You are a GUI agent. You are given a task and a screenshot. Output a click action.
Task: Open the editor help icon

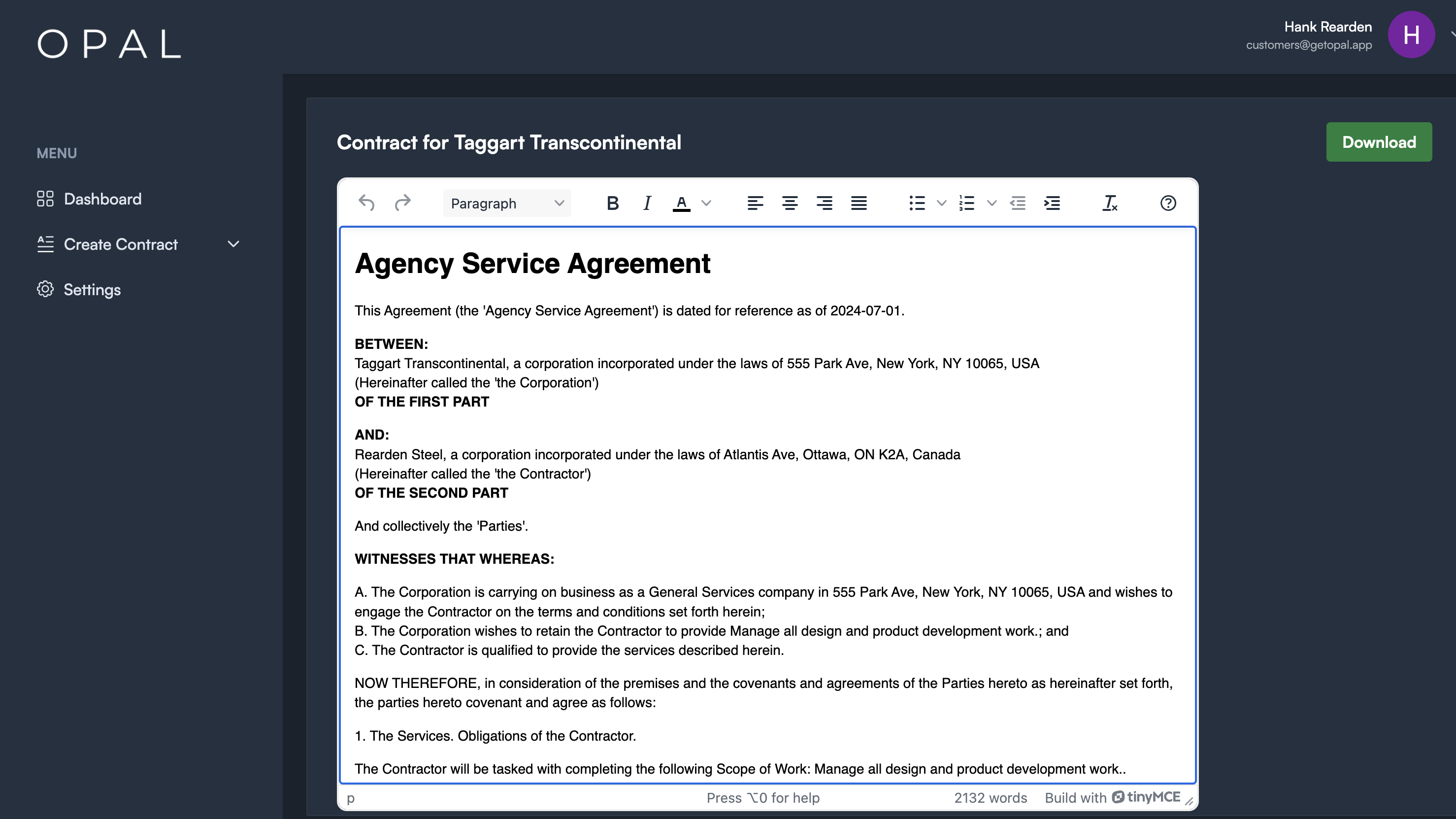coord(1168,203)
